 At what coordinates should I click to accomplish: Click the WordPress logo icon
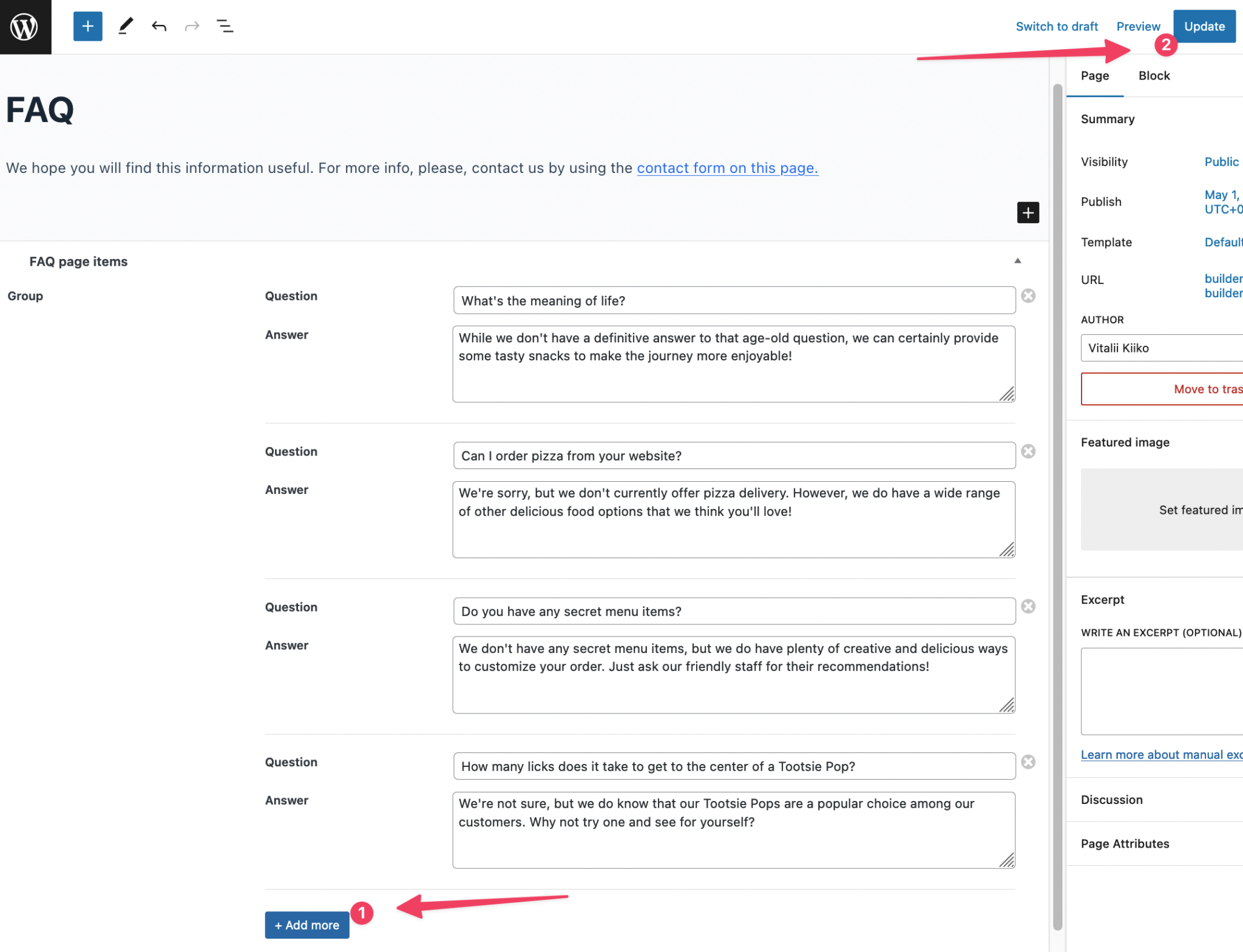[x=25, y=26]
